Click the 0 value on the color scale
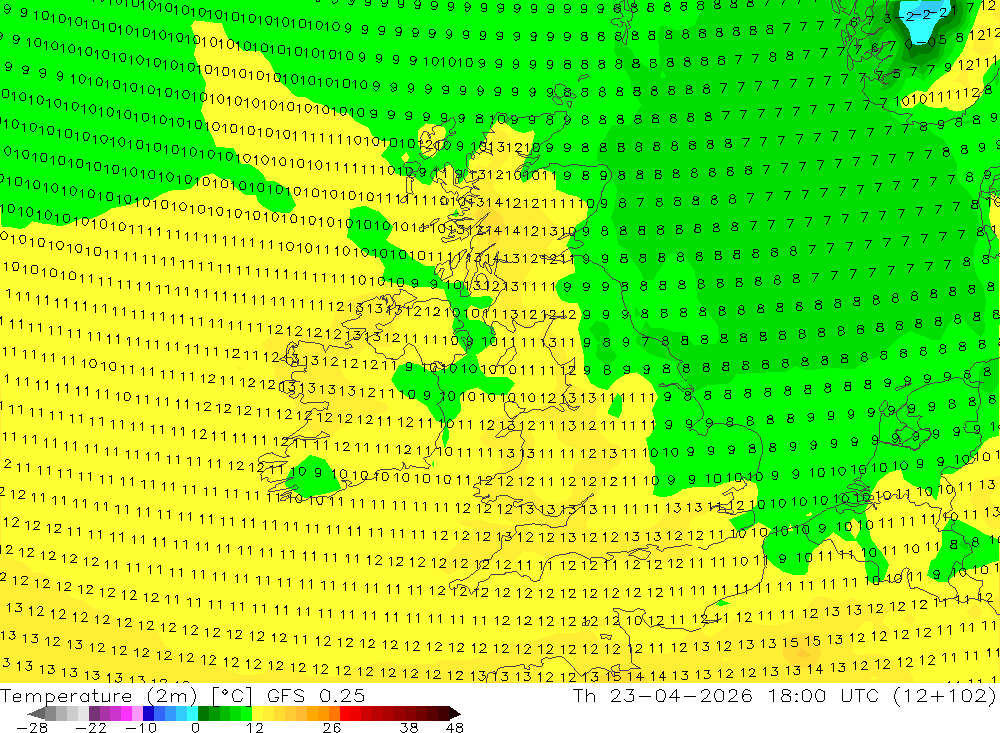Screen dimensions: 1000x733 coord(195,727)
